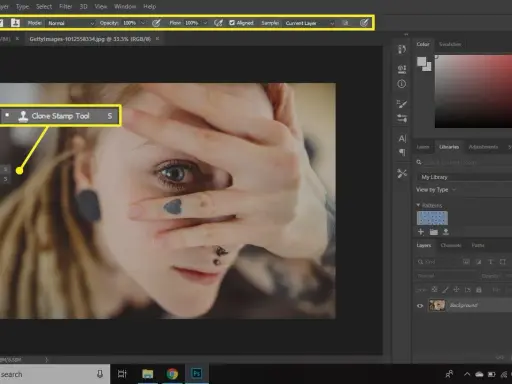The width and height of the screenshot is (512, 384).
Task: Click the plus icon to add library content
Action: coord(421,232)
